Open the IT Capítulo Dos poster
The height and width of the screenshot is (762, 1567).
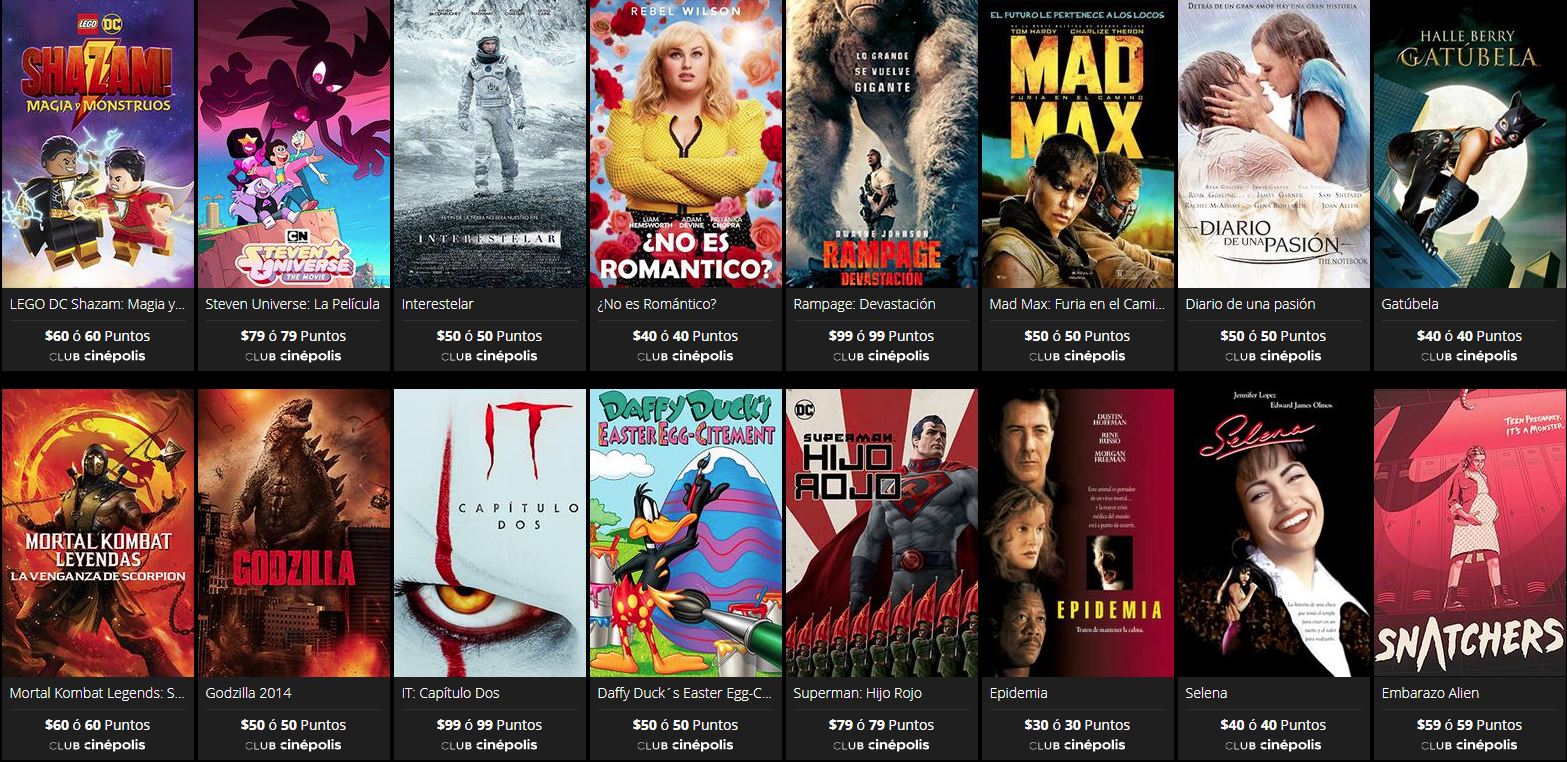tap(490, 533)
